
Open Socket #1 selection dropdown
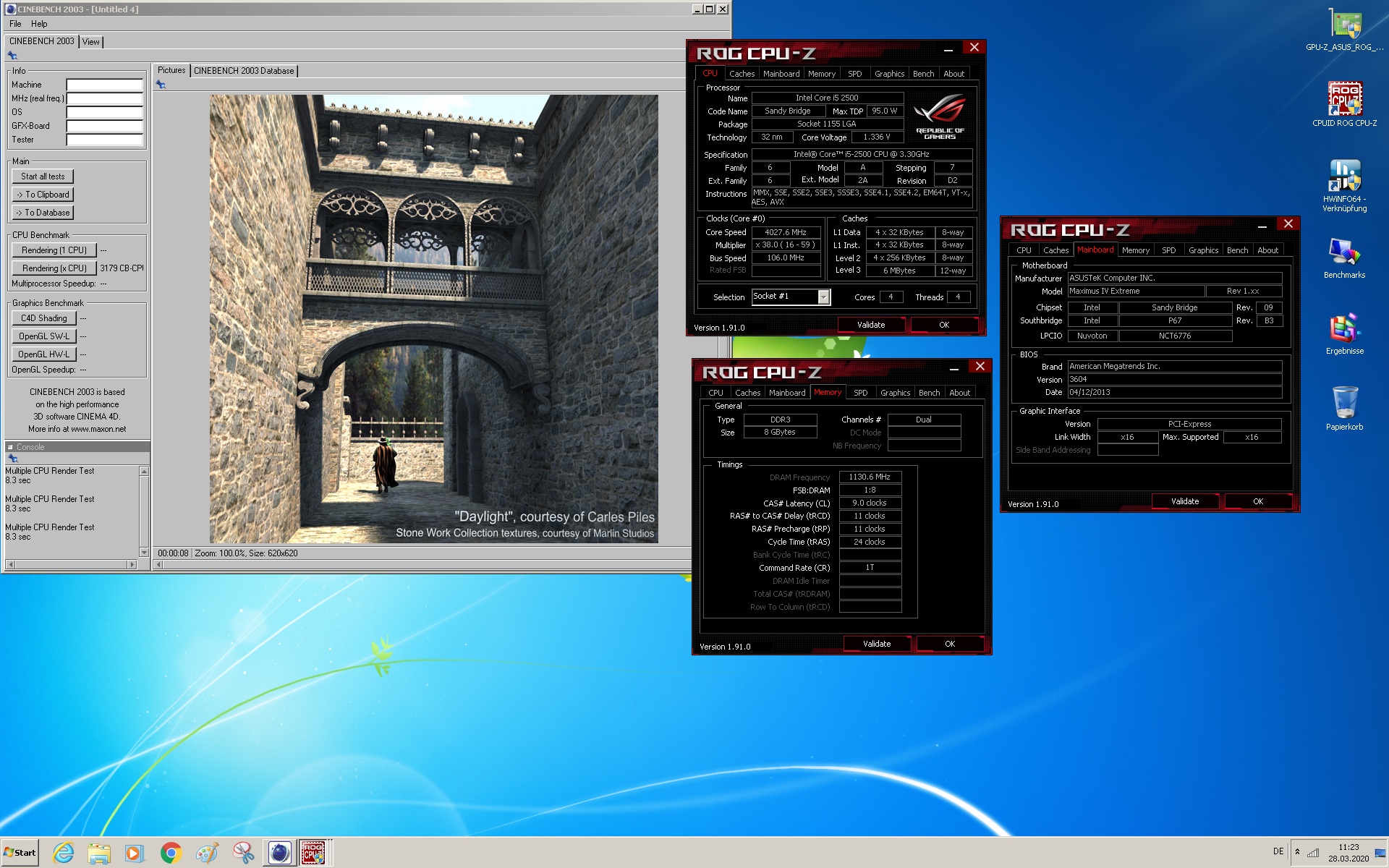(823, 297)
